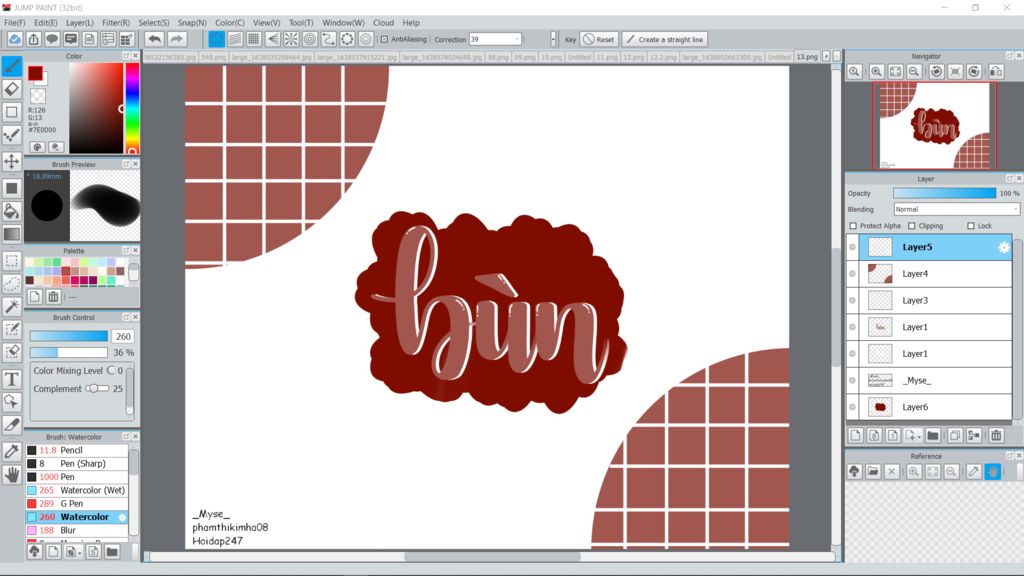
Task: Open the Correction value dropdown
Action: pyautogui.click(x=517, y=39)
